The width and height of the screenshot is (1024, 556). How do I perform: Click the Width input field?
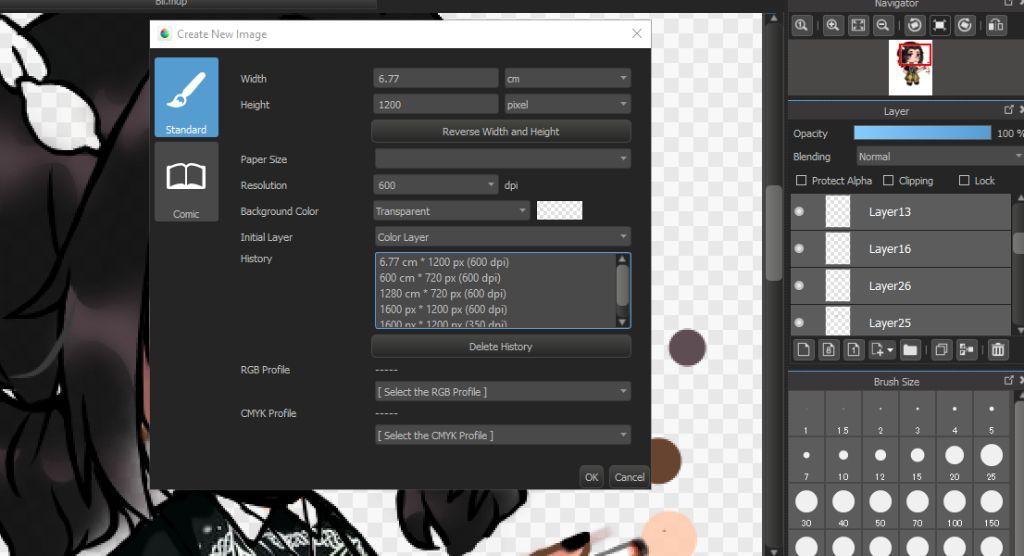click(x=436, y=78)
